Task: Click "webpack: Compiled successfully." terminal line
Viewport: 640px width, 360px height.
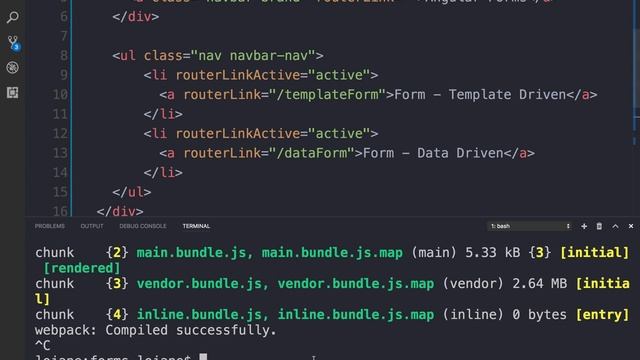Action: [156, 330]
